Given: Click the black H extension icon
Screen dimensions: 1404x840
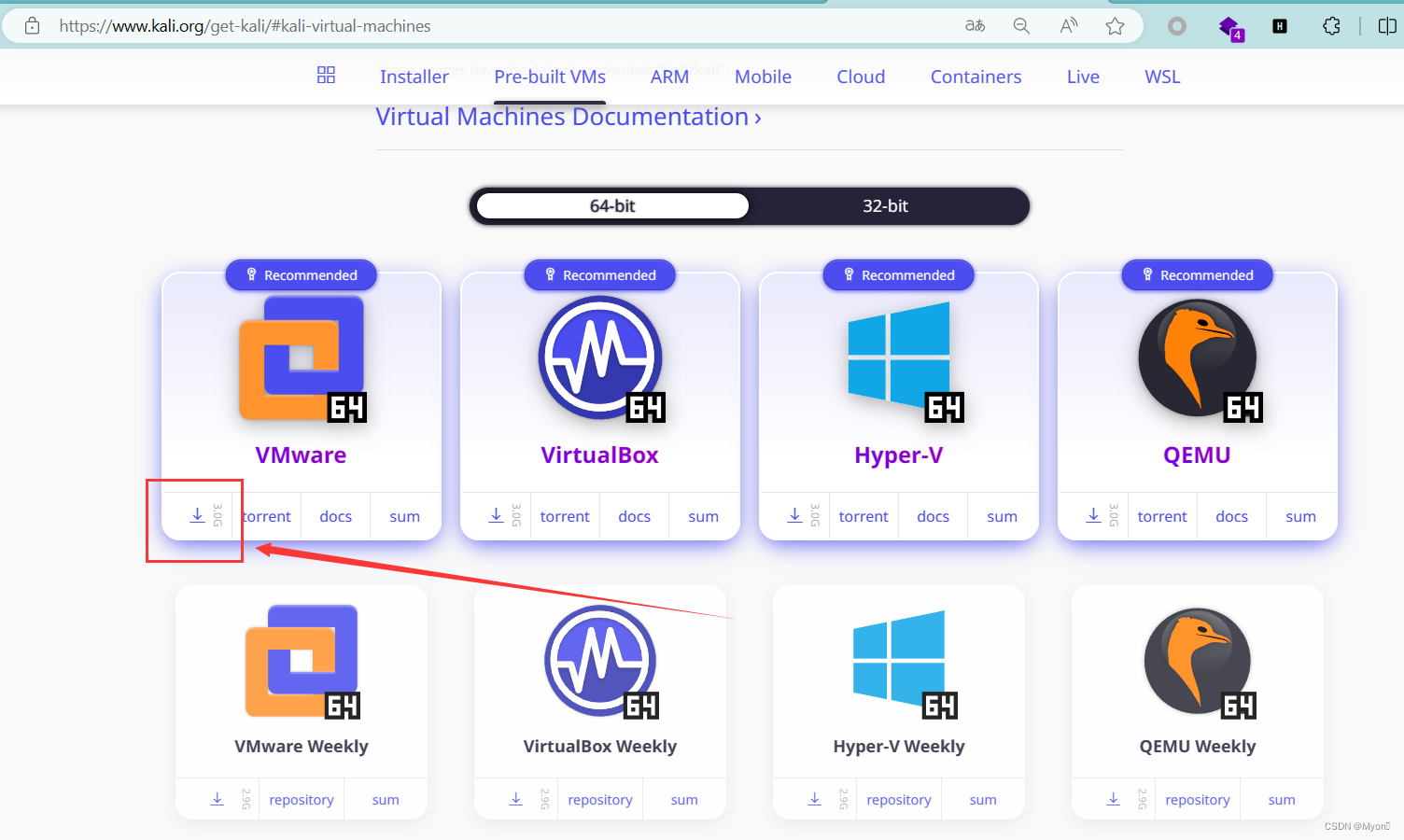Looking at the screenshot, I should (1280, 26).
